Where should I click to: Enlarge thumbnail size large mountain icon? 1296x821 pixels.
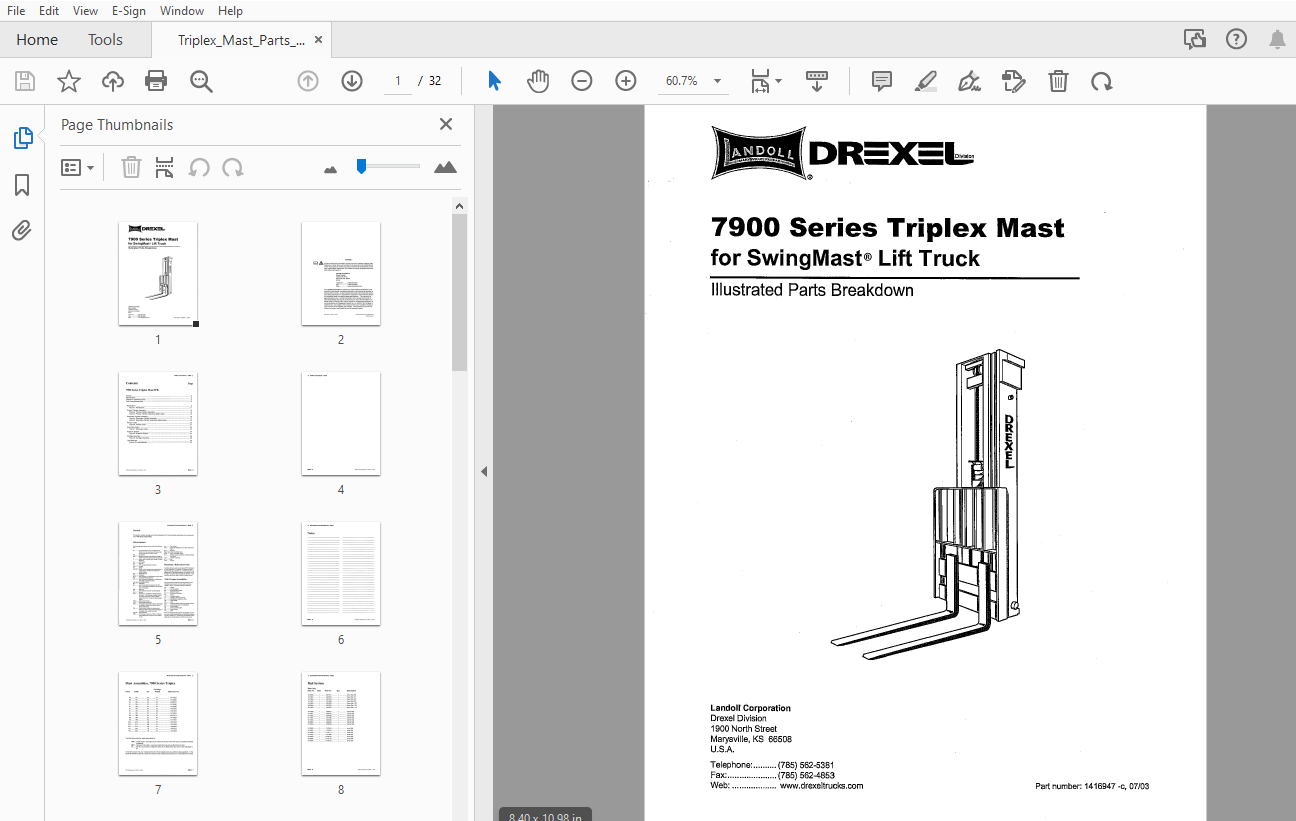point(445,167)
